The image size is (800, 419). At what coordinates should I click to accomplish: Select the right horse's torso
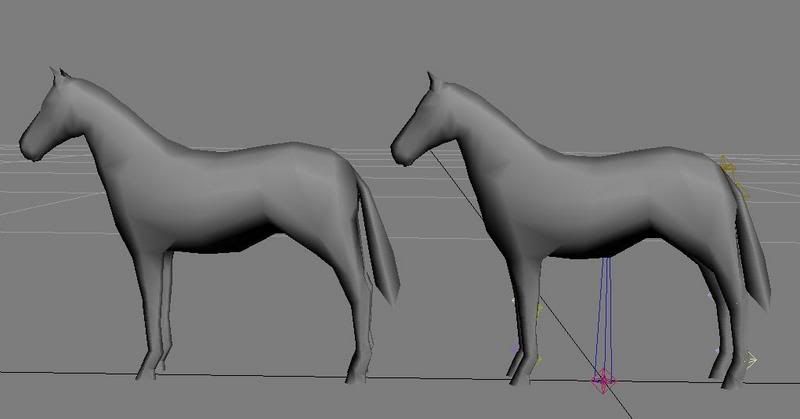610,200
